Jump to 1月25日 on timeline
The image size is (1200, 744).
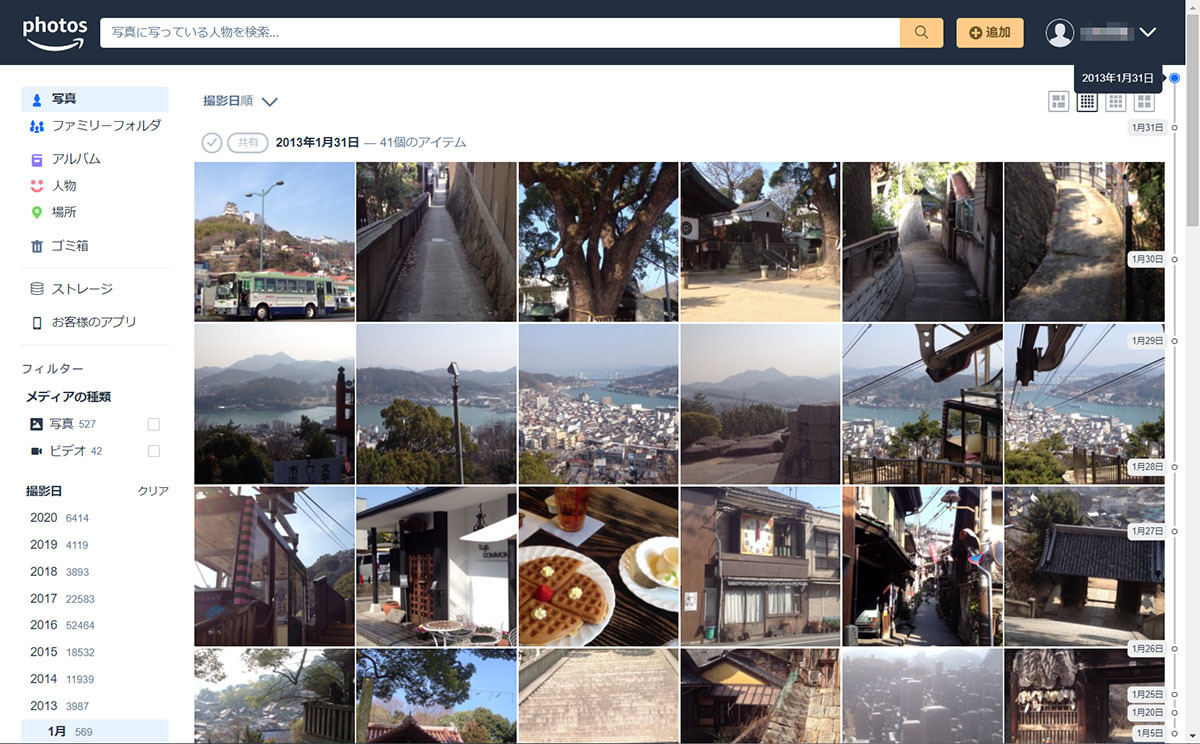click(1147, 694)
